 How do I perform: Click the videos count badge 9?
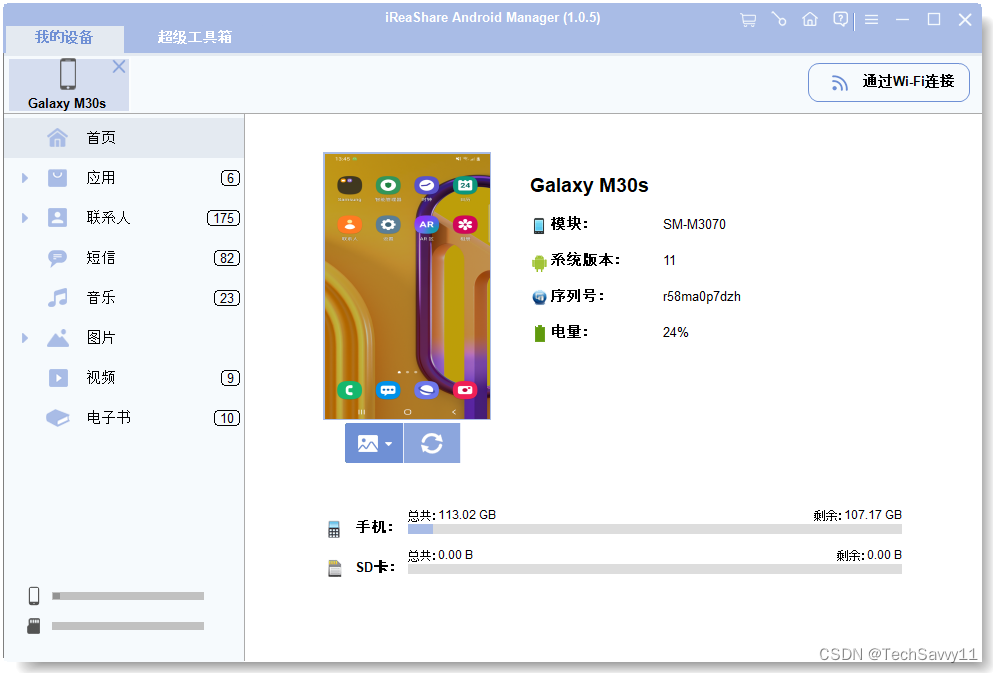click(230, 378)
